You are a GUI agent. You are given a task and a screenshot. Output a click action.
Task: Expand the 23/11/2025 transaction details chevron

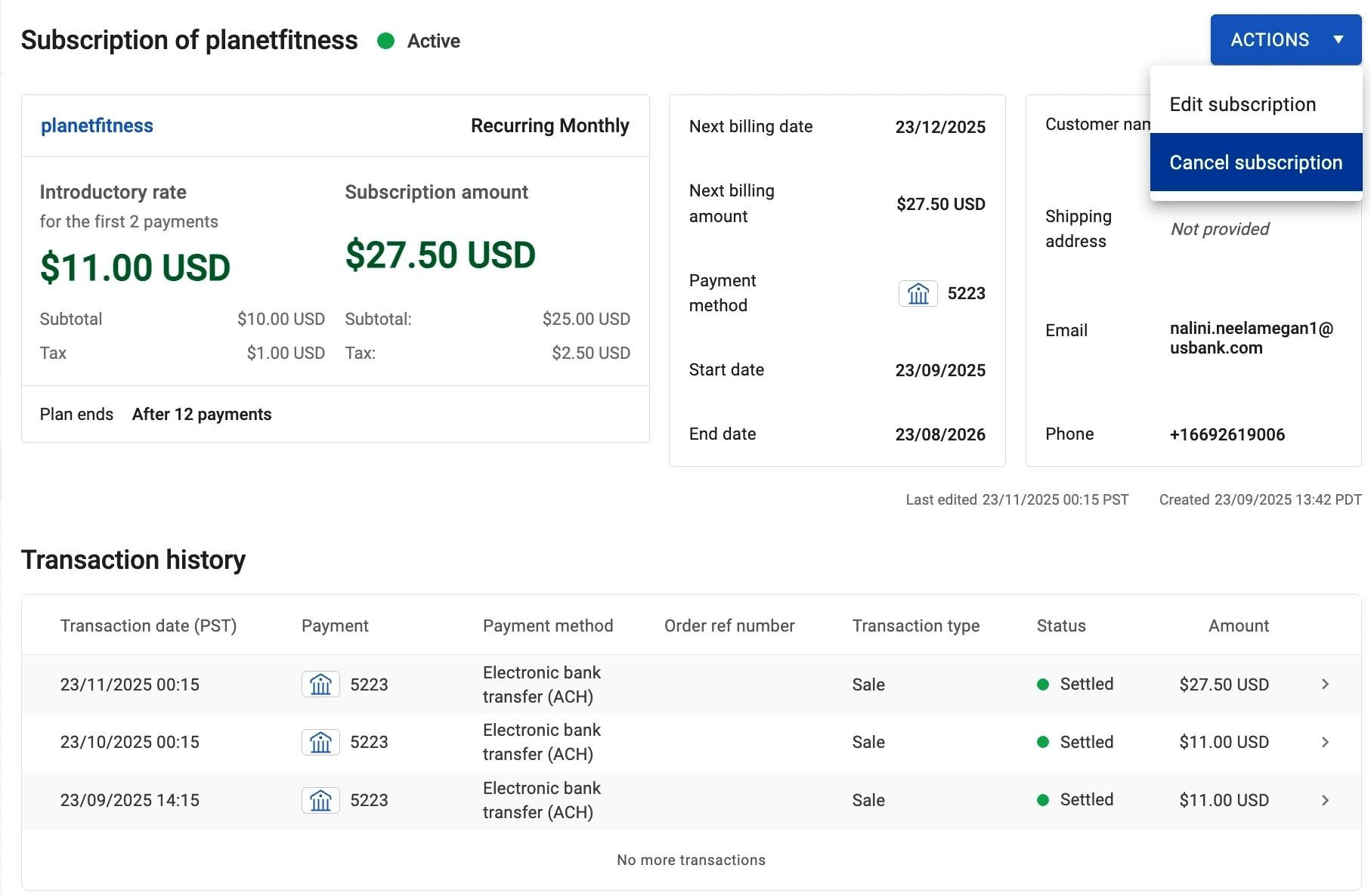[x=1325, y=684]
